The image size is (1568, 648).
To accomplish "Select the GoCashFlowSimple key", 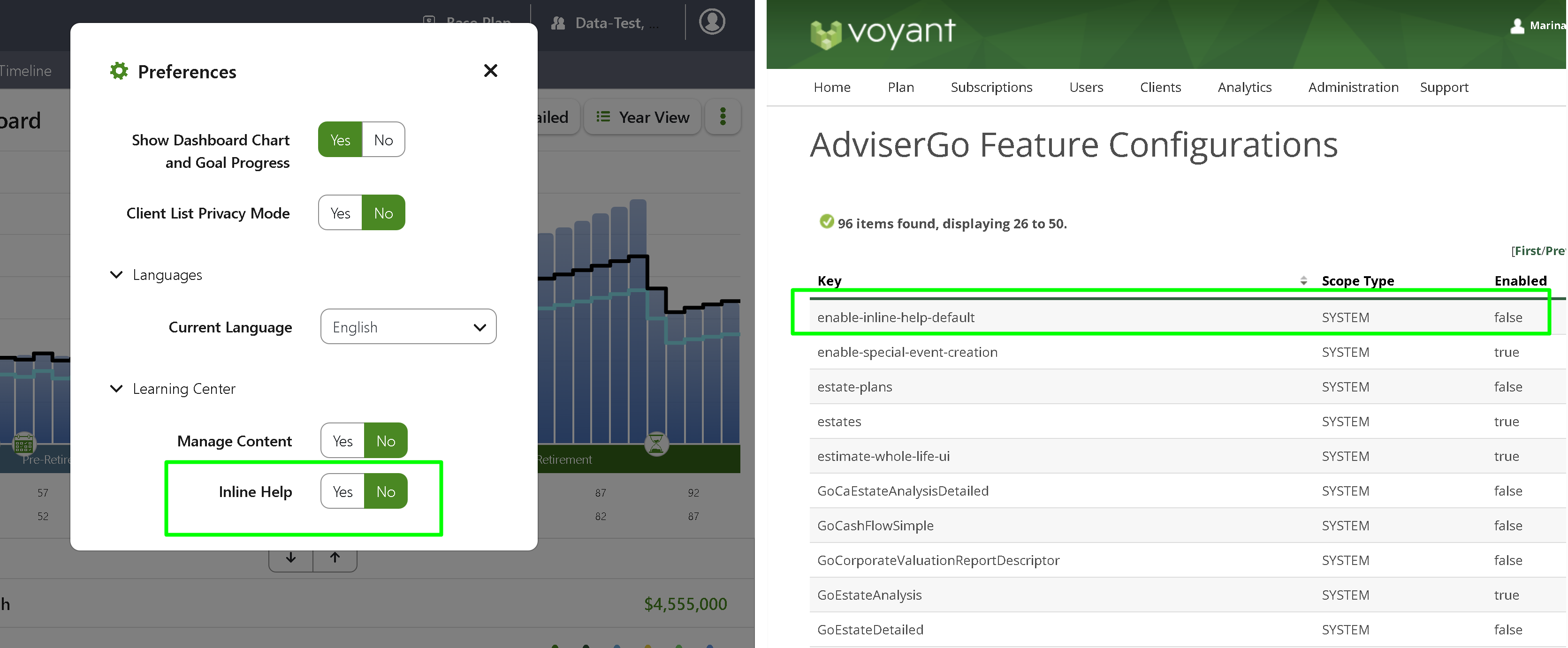I will pyautogui.click(x=875, y=525).
